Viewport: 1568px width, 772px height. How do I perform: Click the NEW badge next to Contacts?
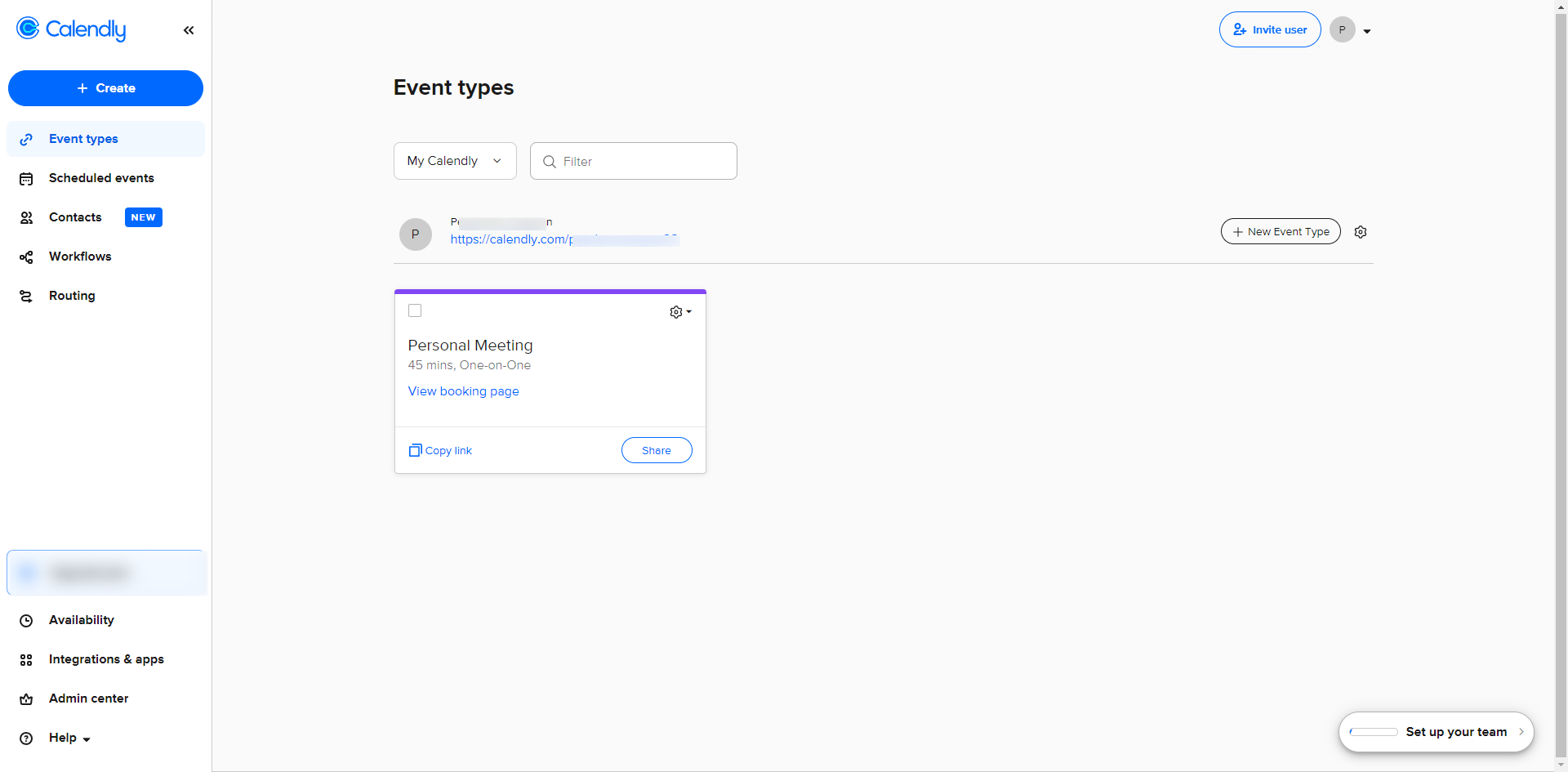[144, 217]
